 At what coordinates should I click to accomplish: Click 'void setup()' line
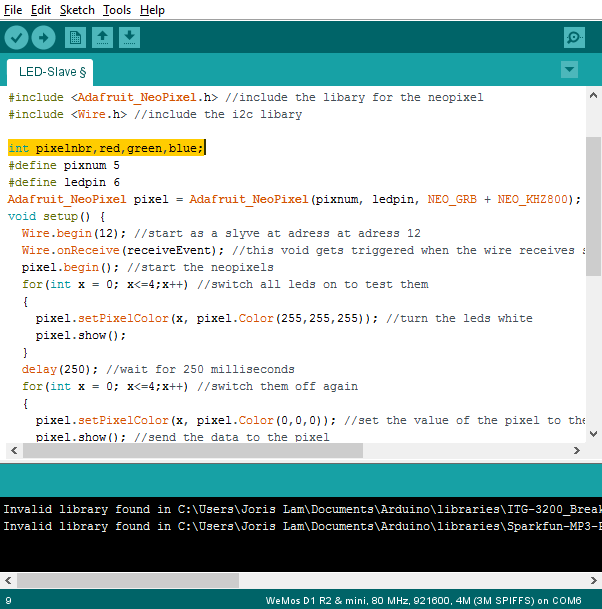pyautogui.click(x=56, y=216)
